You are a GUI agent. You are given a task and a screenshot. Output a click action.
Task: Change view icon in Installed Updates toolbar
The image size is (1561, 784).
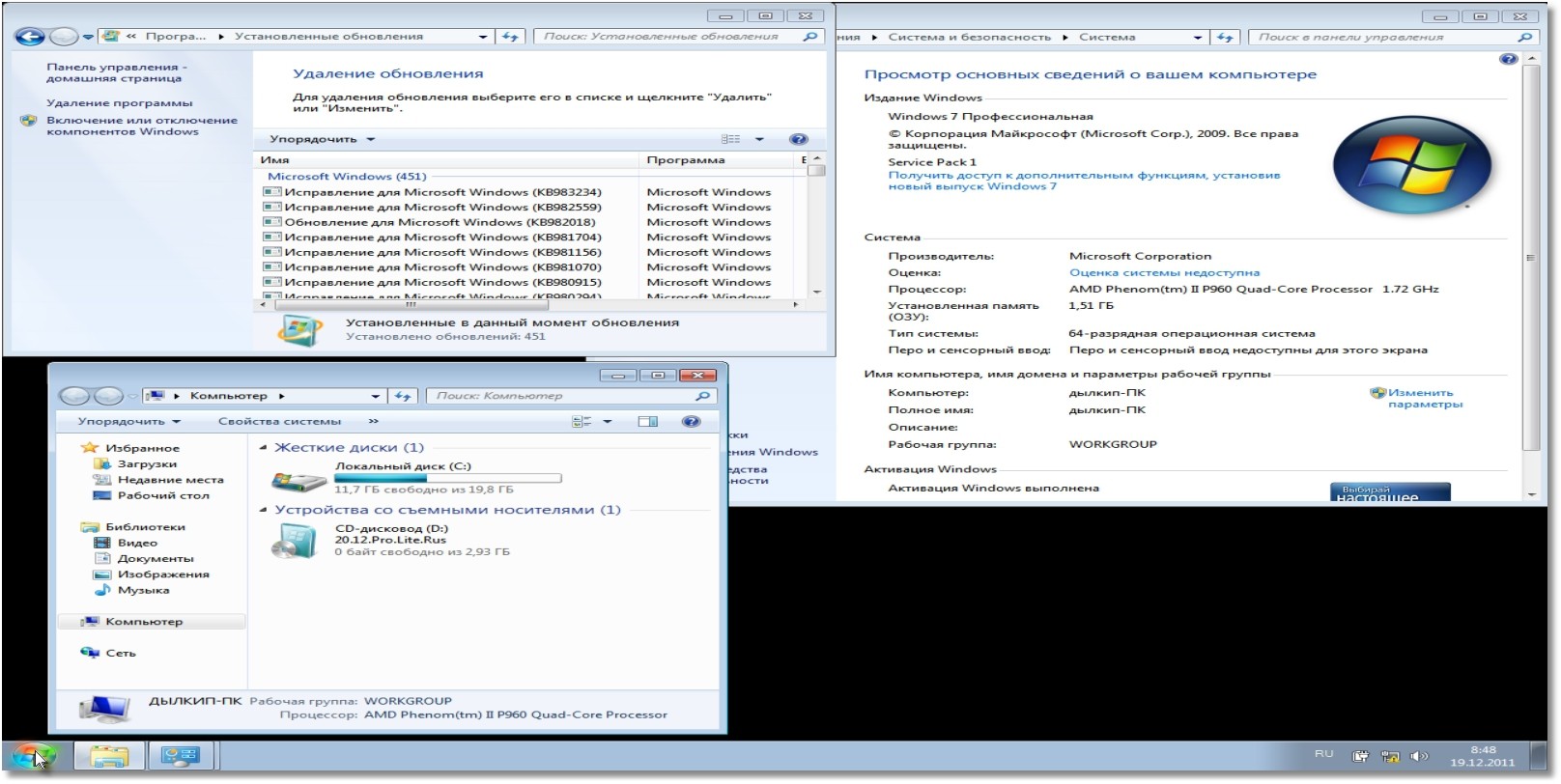730,139
